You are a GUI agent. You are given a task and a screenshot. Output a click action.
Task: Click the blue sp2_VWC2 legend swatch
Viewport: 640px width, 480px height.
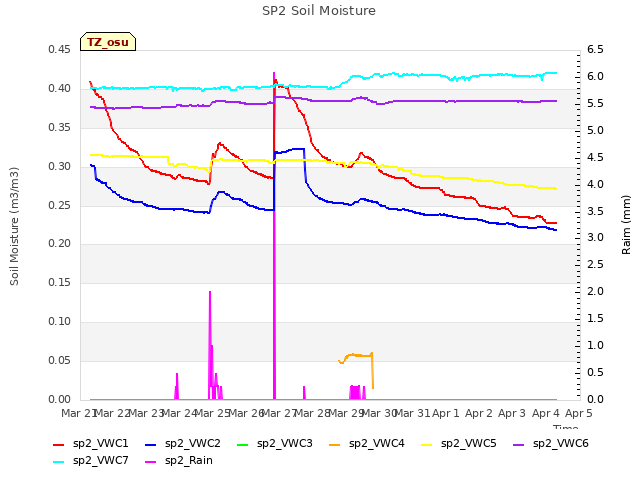(151, 444)
